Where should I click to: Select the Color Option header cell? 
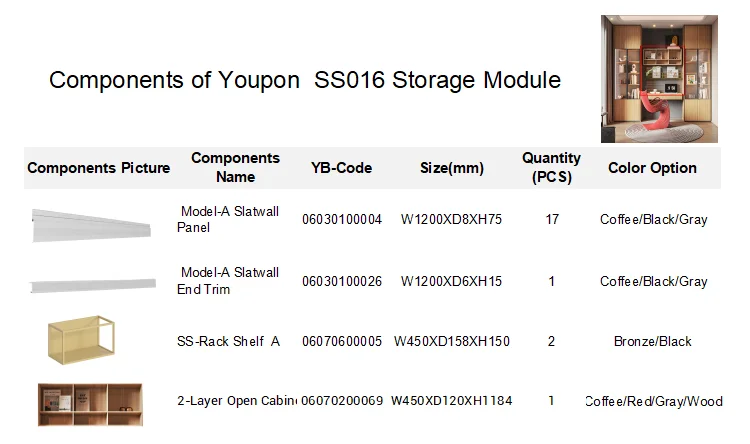point(652,168)
